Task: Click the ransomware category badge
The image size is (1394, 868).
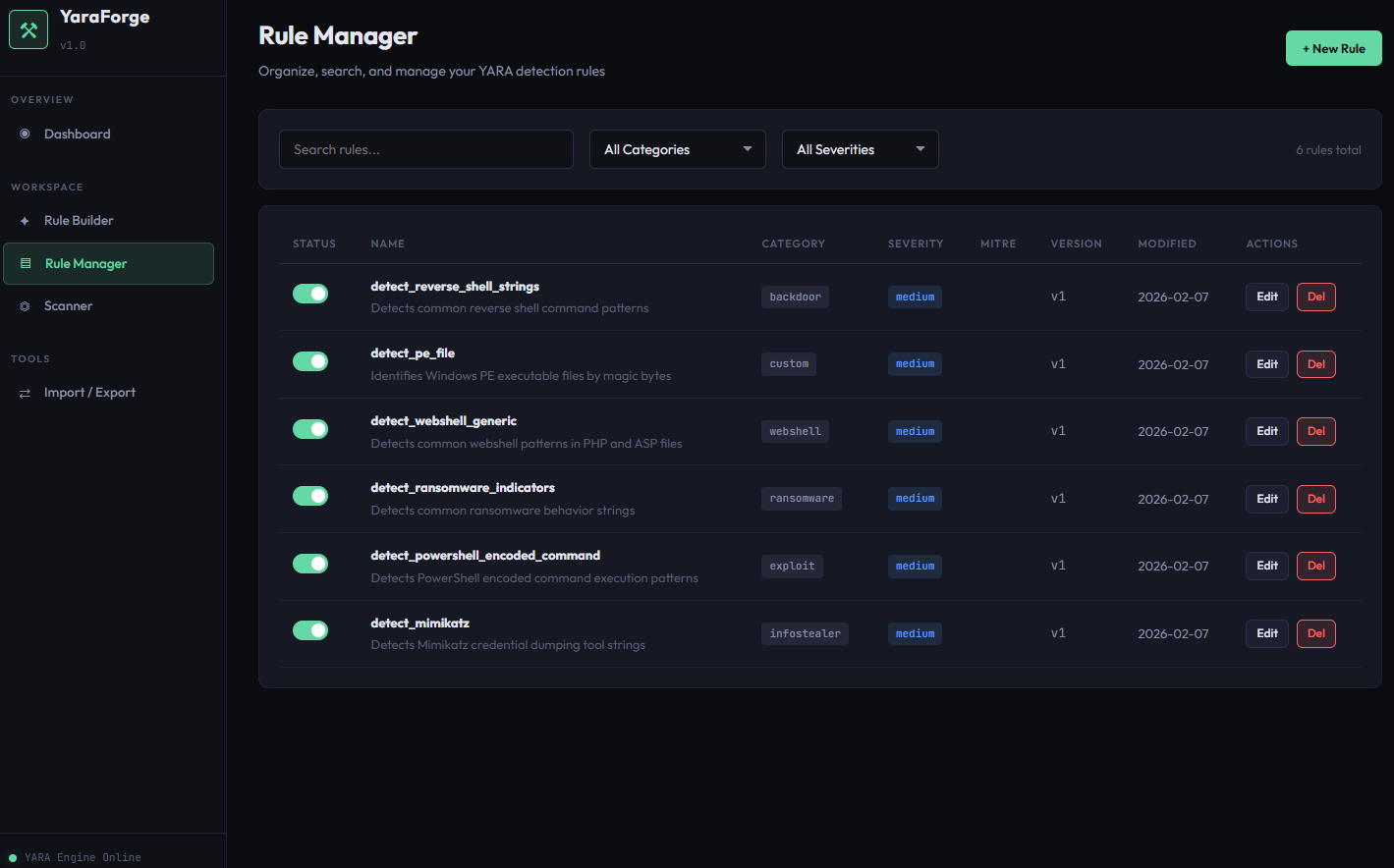Action: pos(801,498)
